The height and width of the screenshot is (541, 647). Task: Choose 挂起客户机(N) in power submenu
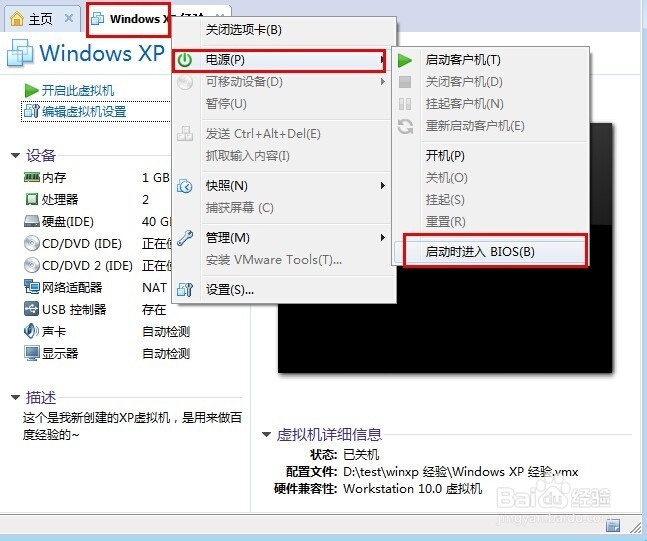(x=491, y=104)
